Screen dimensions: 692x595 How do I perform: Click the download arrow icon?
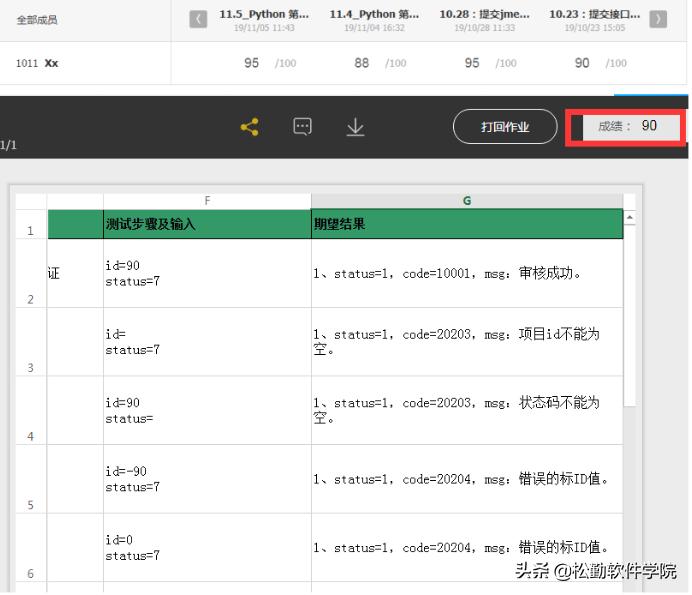coord(355,127)
